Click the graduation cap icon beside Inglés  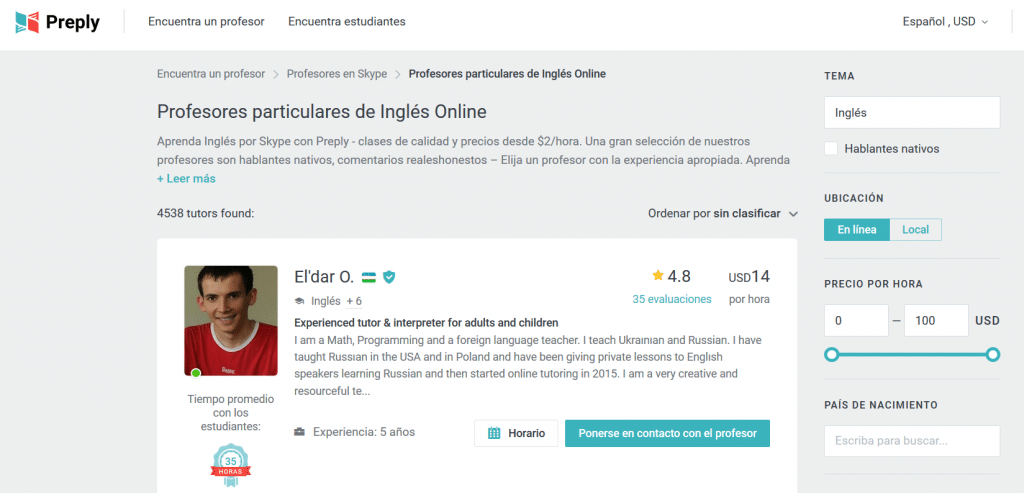[299, 301]
